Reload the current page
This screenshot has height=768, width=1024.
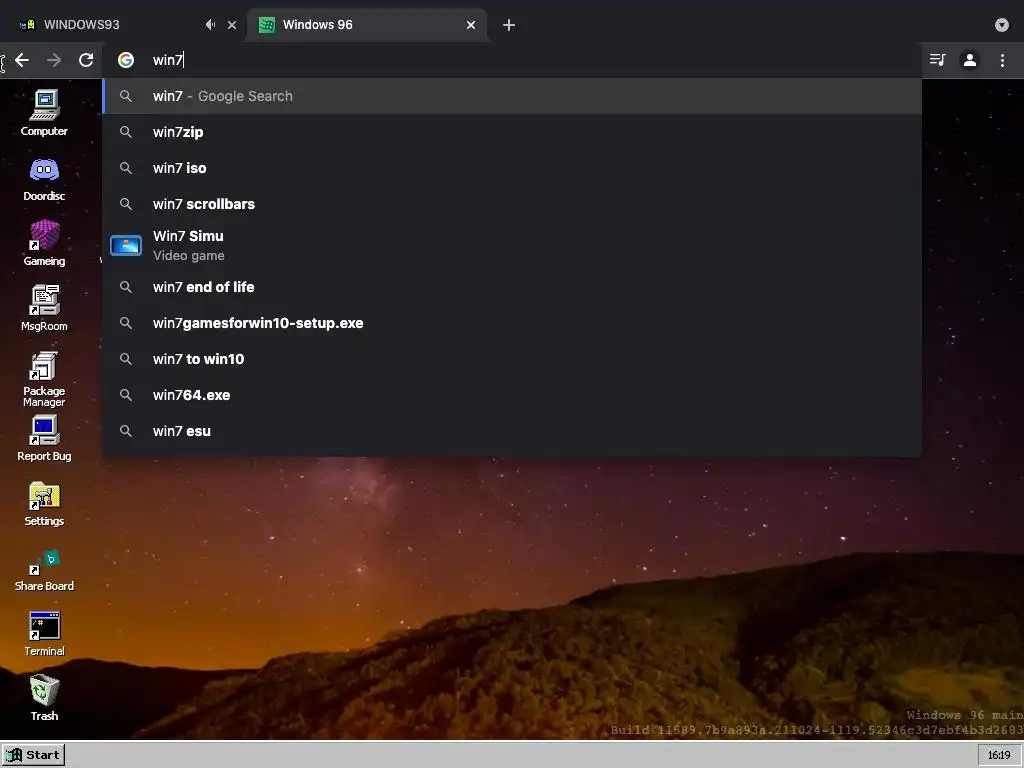tap(86, 60)
